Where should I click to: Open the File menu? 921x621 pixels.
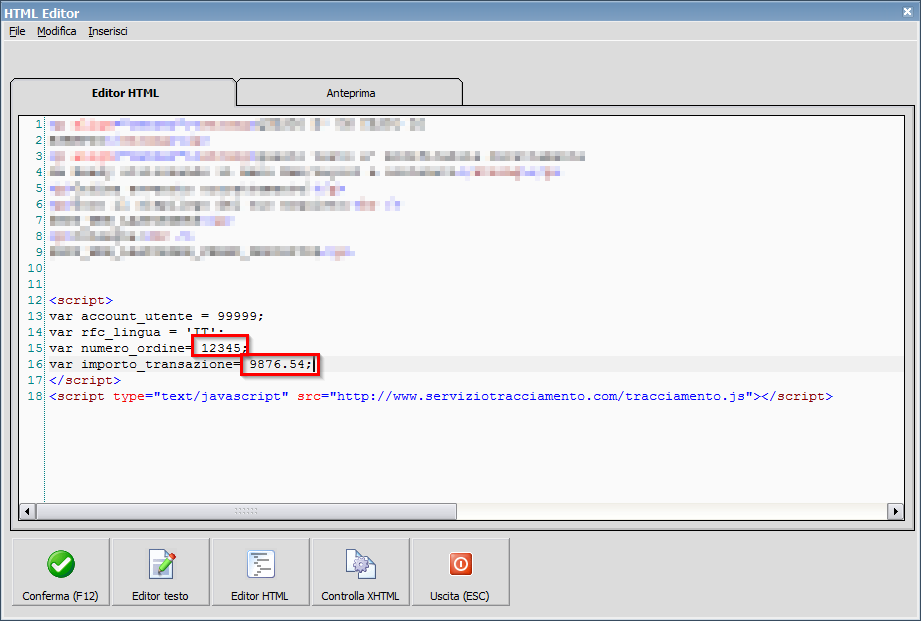17,31
